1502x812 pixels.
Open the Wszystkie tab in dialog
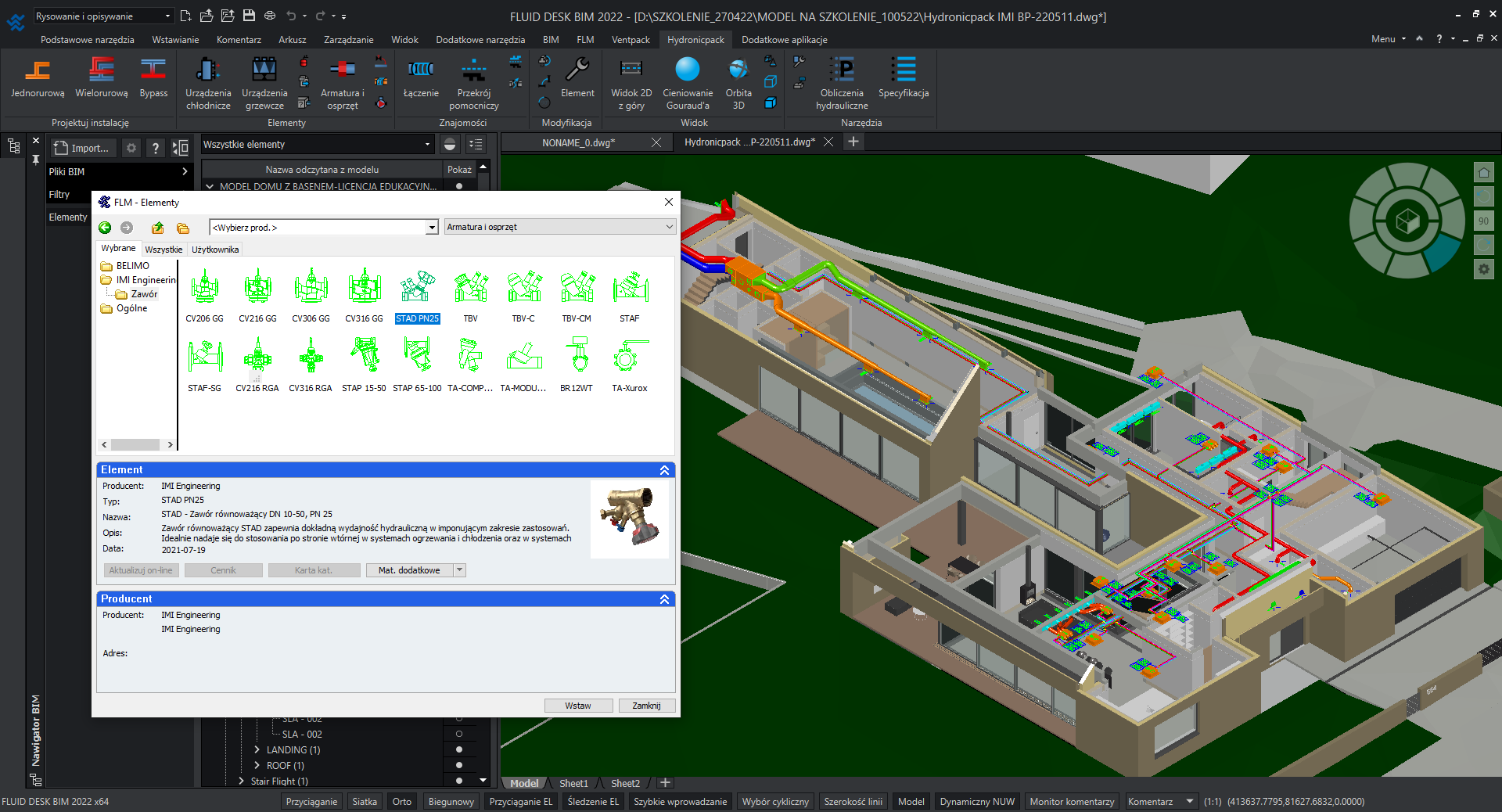tap(163, 250)
